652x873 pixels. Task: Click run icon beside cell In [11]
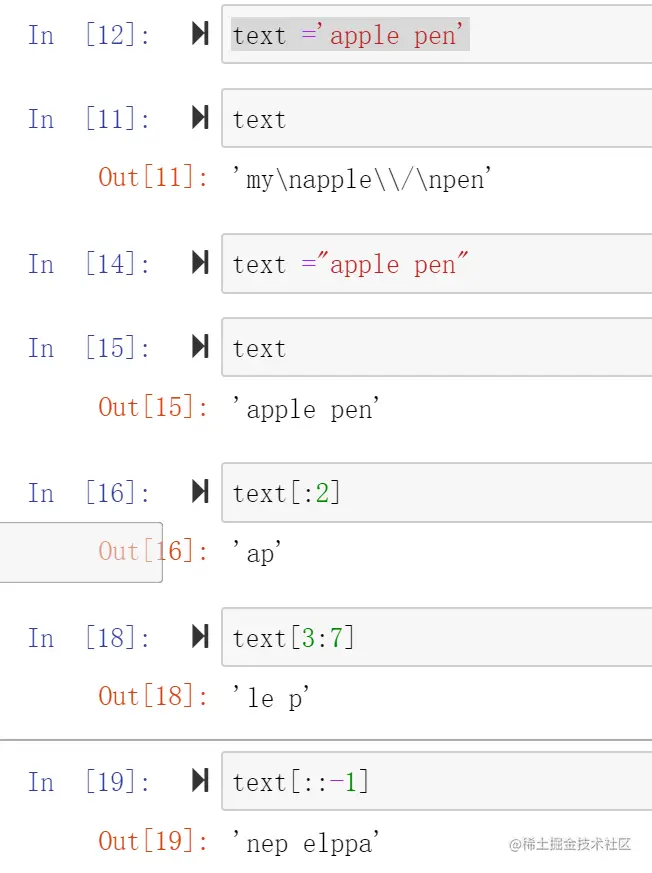[x=200, y=119]
